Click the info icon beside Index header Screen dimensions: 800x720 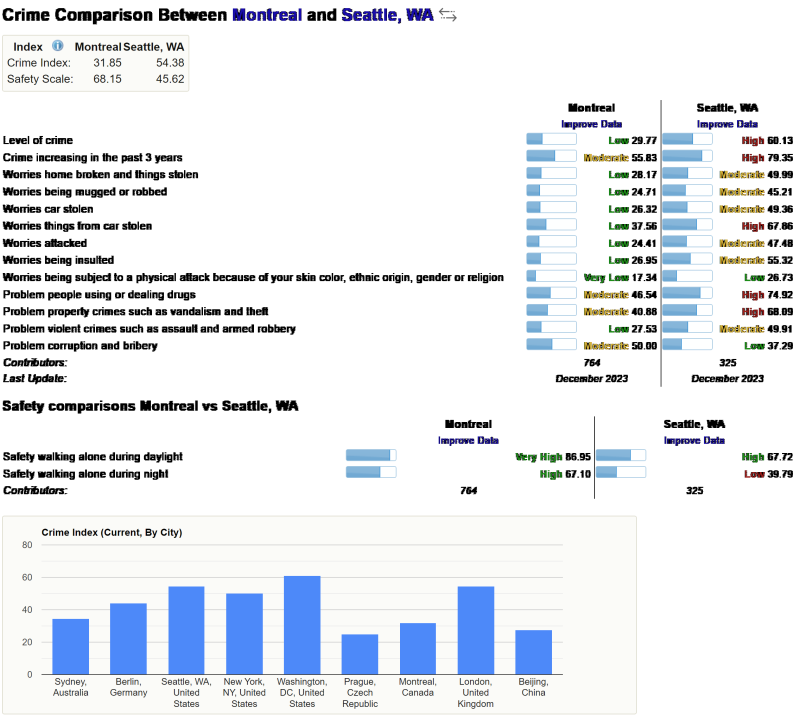(58, 46)
